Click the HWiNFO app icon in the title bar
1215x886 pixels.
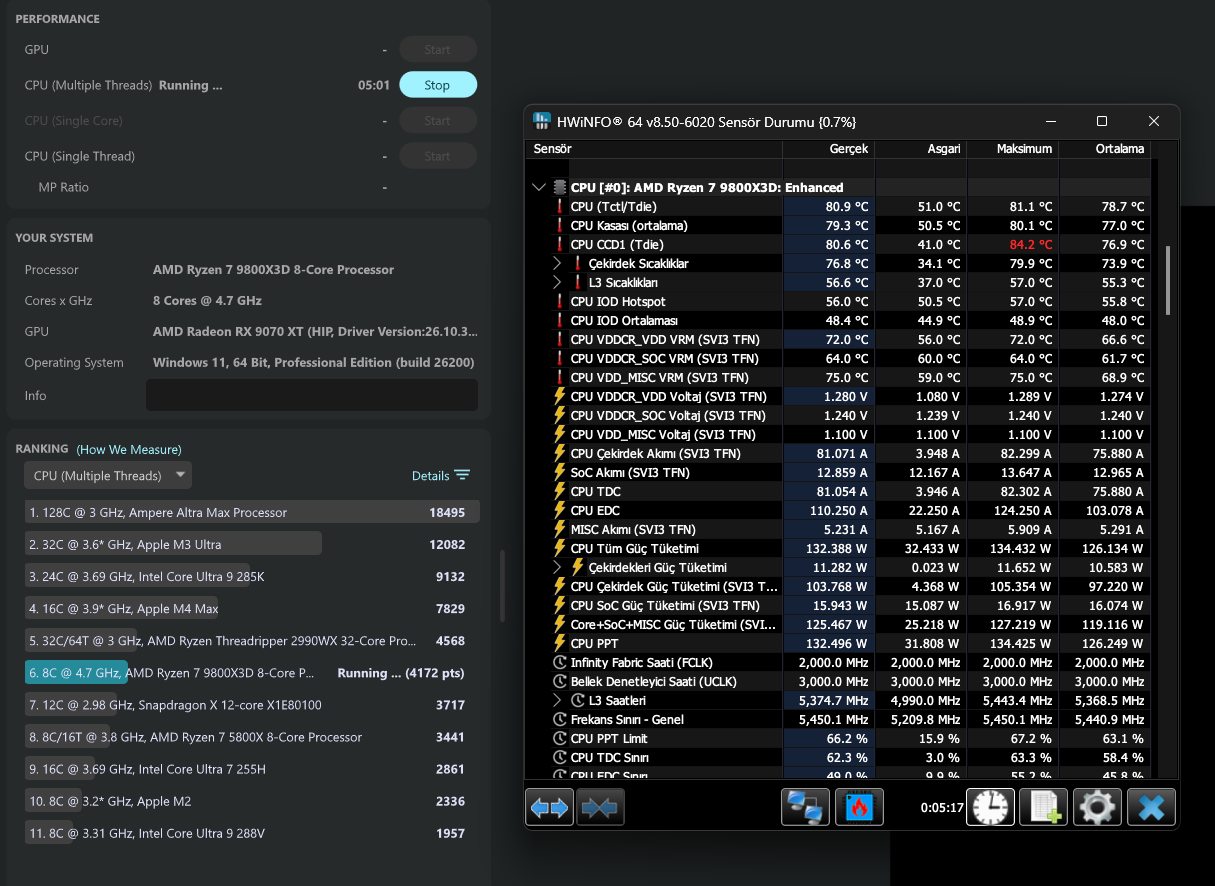(x=542, y=122)
